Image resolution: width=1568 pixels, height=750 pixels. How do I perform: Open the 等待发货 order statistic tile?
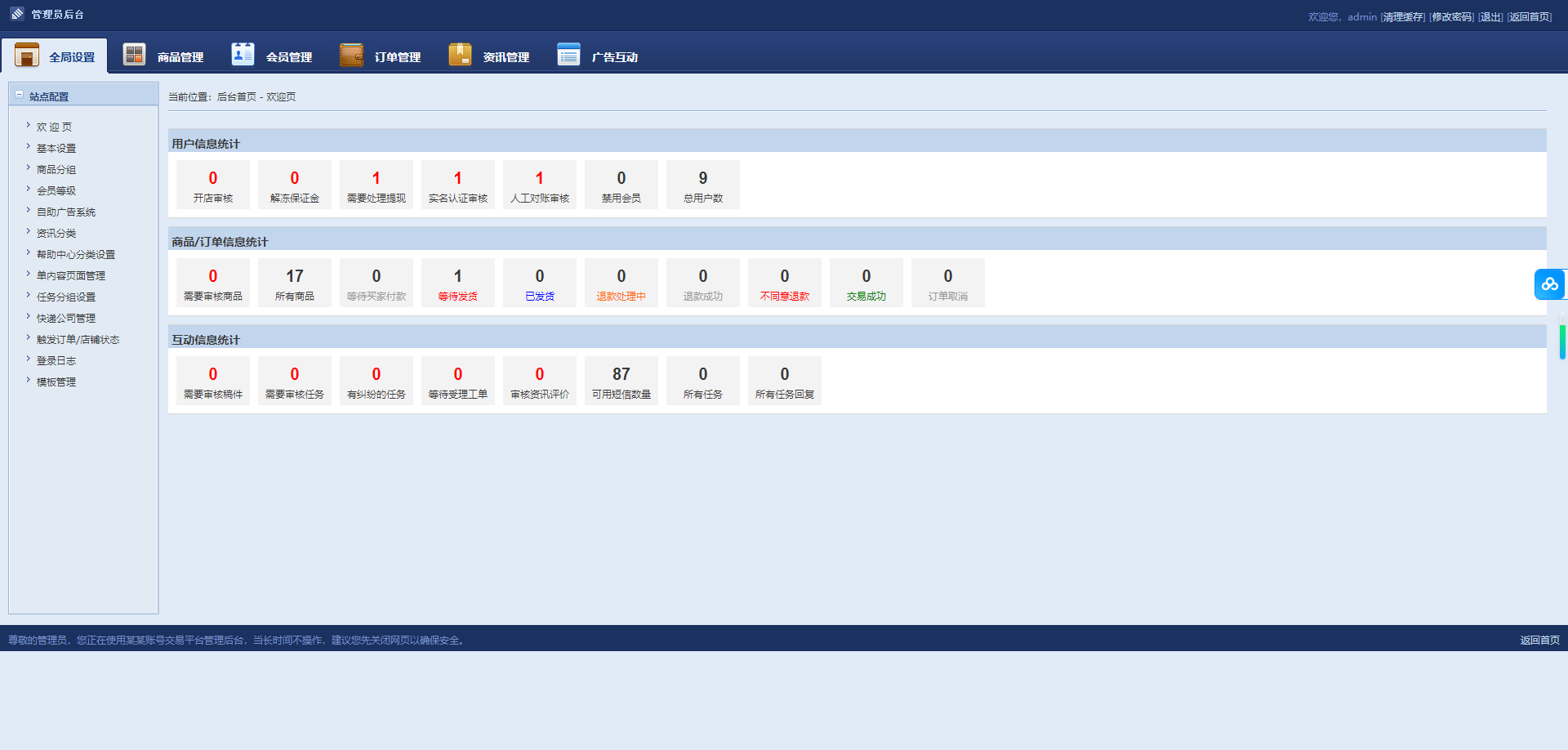(x=458, y=283)
